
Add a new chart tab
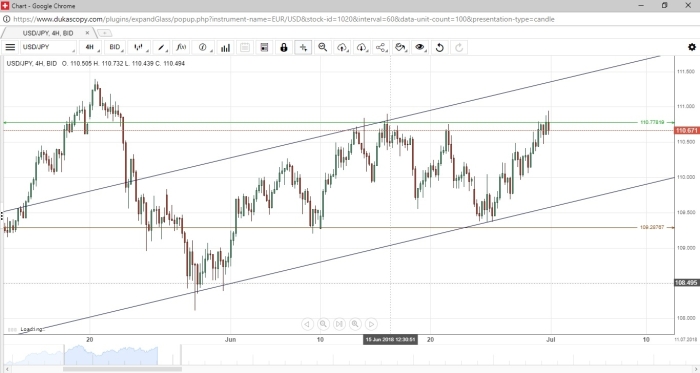(x=104, y=33)
